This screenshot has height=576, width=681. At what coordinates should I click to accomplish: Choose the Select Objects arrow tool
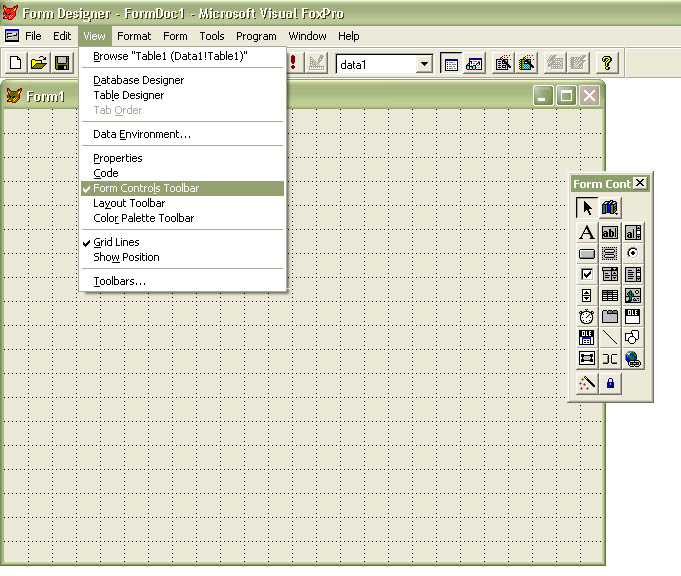tap(587, 208)
